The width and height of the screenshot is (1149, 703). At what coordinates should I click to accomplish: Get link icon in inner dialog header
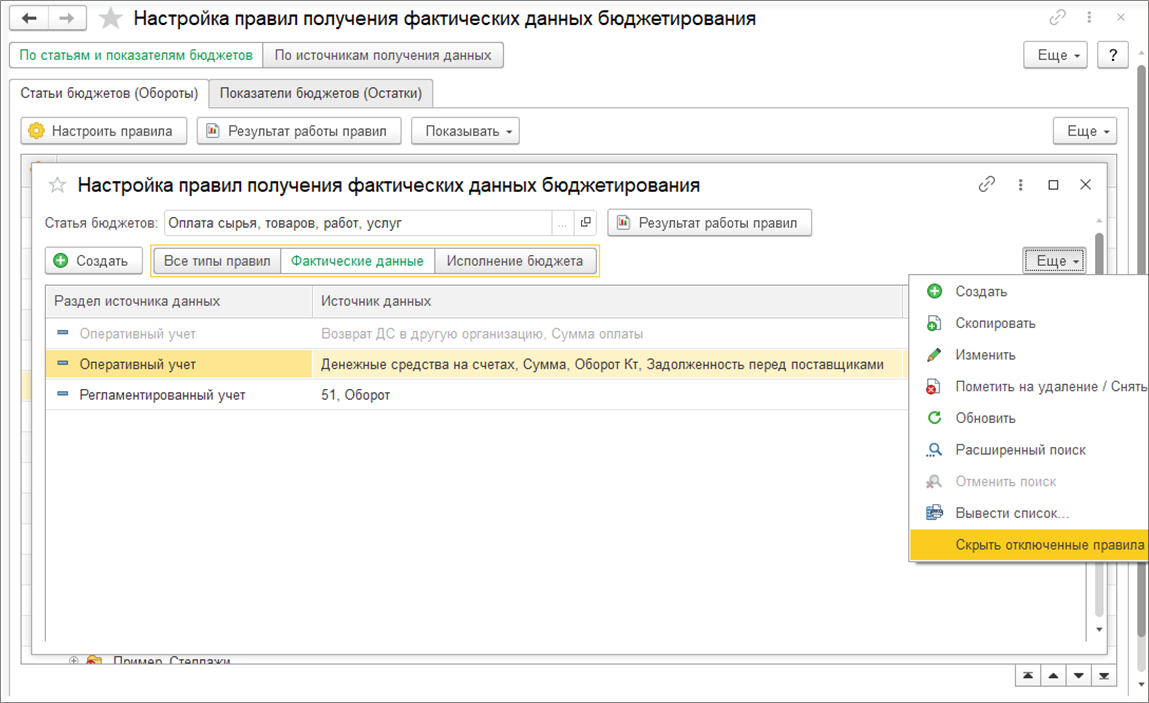986,185
